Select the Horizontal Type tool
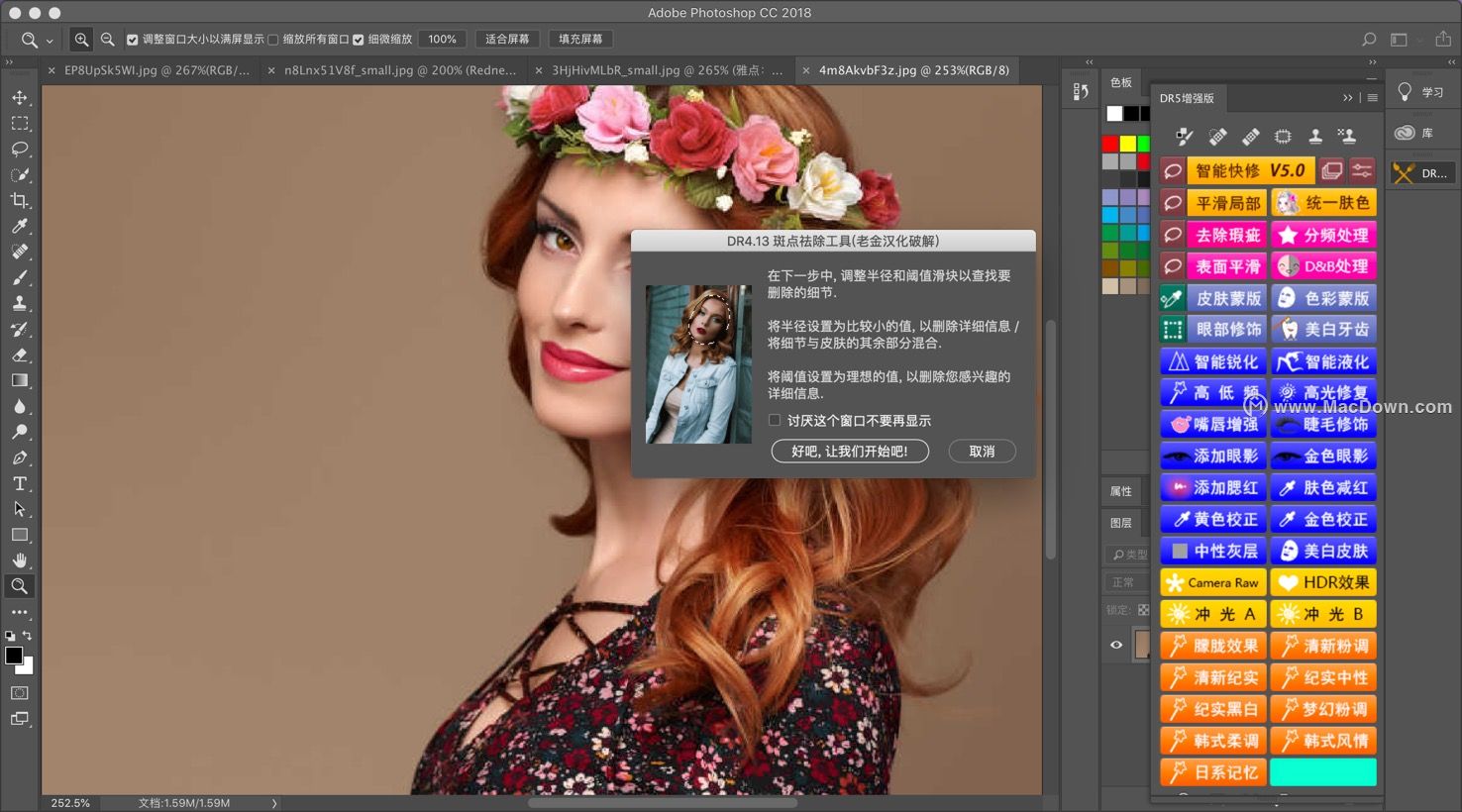 click(19, 483)
